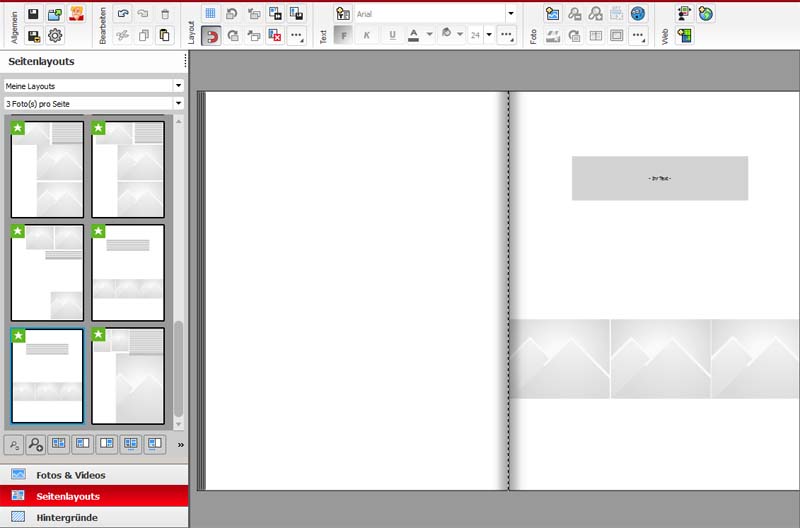Viewport: 800px width, 528px height.
Task: Select the highlighted bottom-left layout thumbnail
Action: (47, 376)
